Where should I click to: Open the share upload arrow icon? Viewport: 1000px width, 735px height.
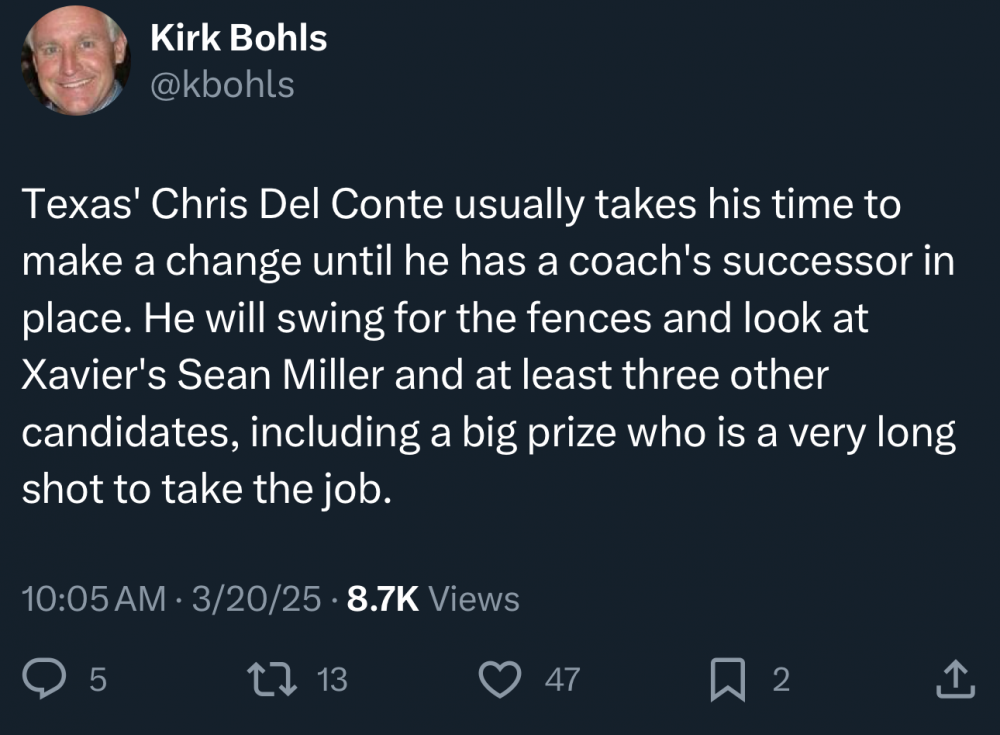951,680
